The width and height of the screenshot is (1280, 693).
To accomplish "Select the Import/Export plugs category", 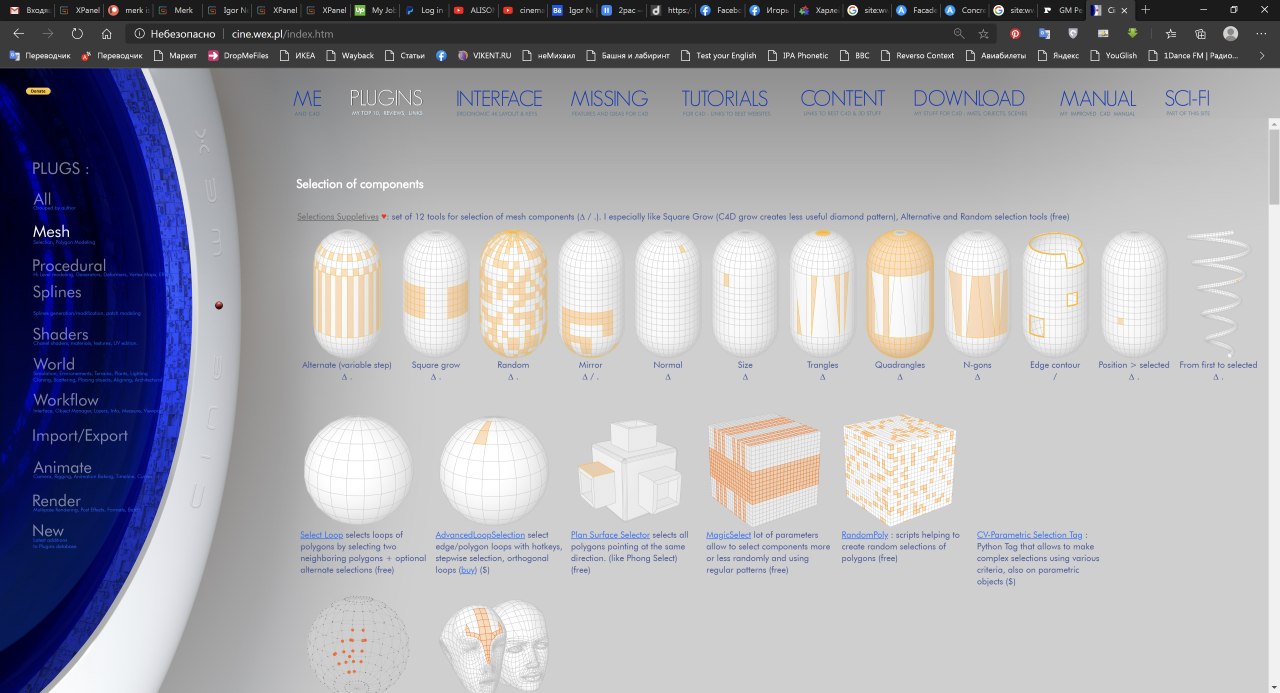I will (80, 436).
